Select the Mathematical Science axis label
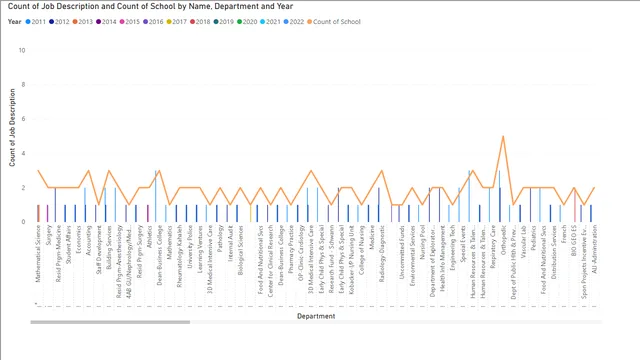 coord(38,253)
